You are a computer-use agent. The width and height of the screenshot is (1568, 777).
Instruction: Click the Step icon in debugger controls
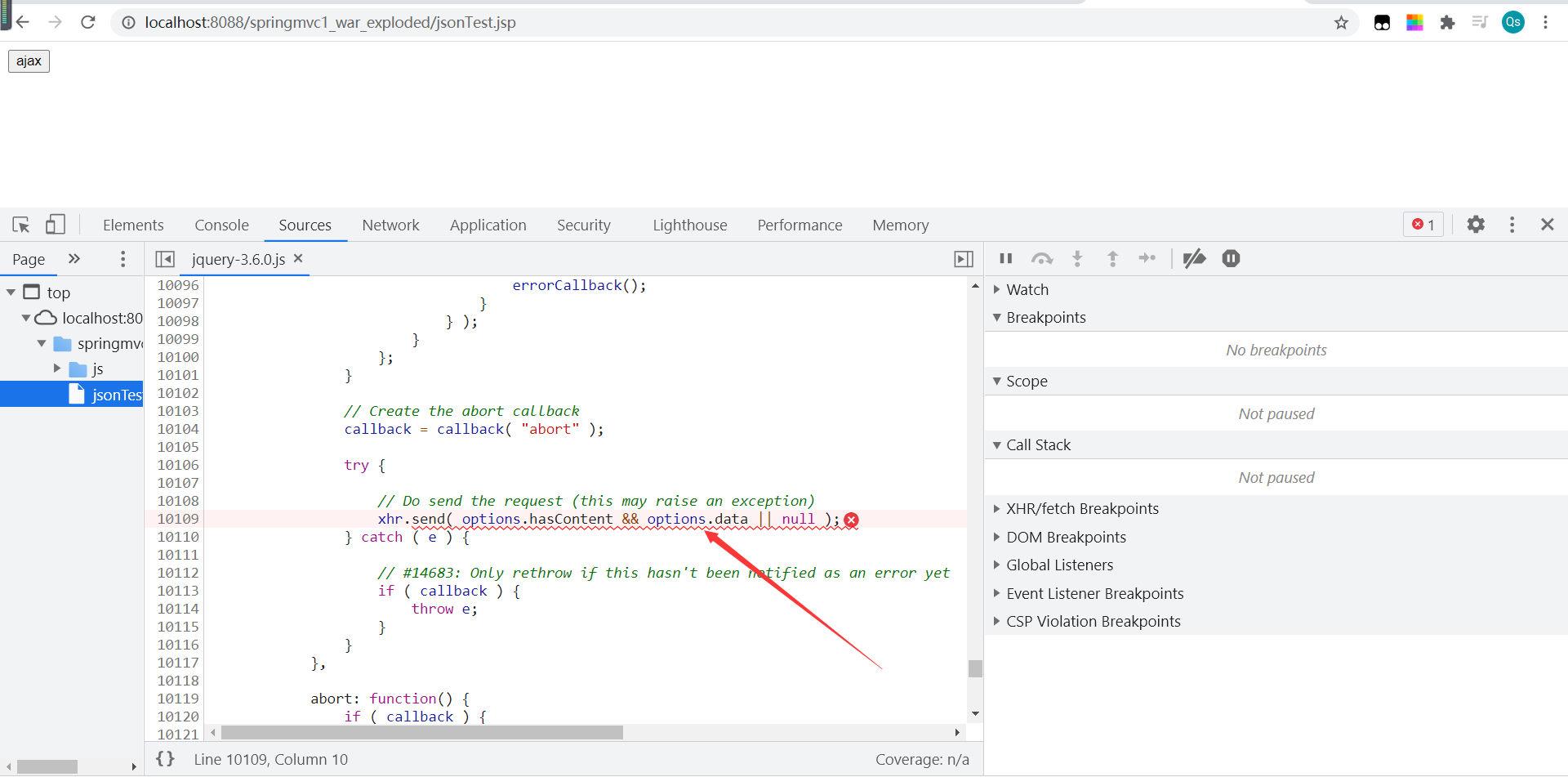click(x=1147, y=258)
